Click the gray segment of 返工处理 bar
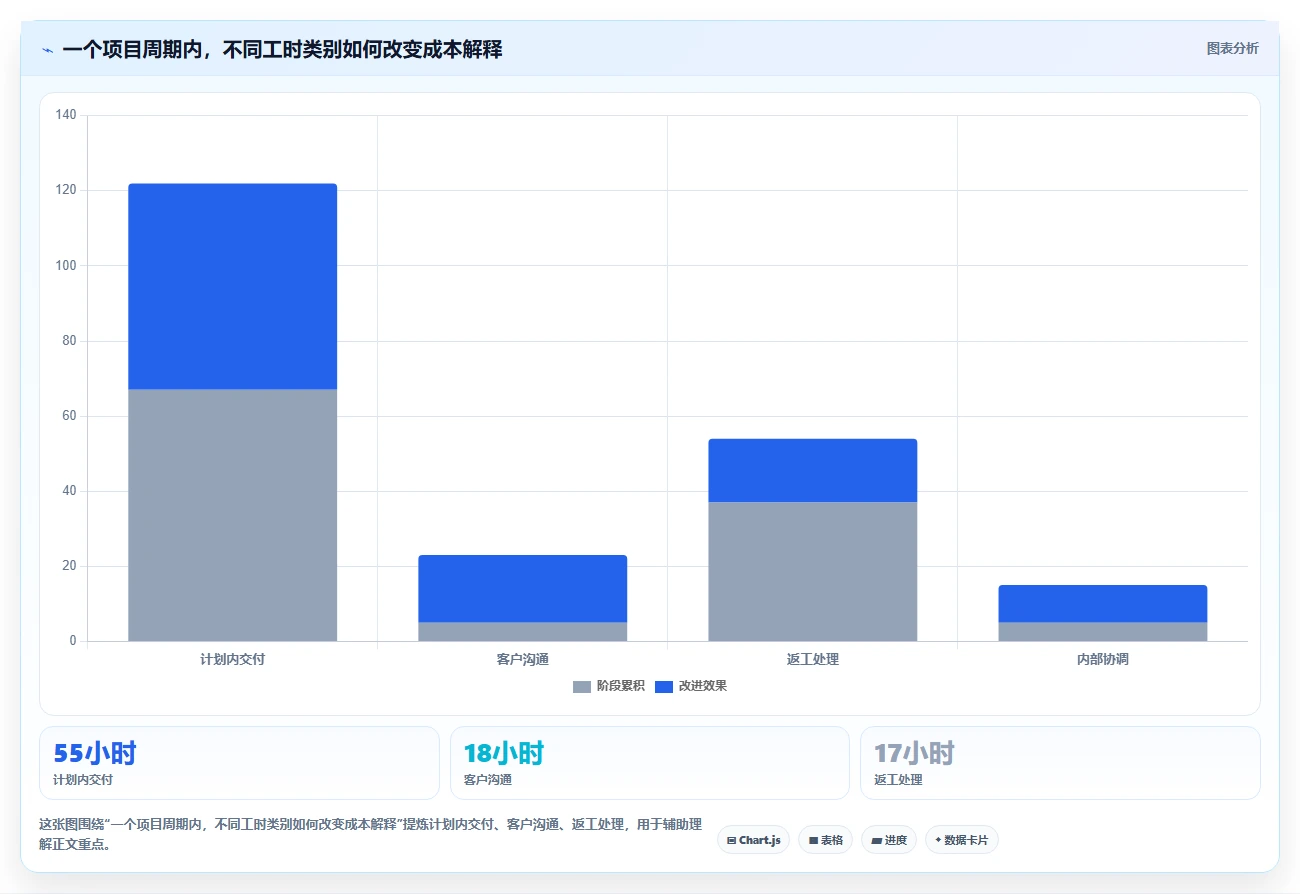The image size is (1300, 894). point(813,571)
